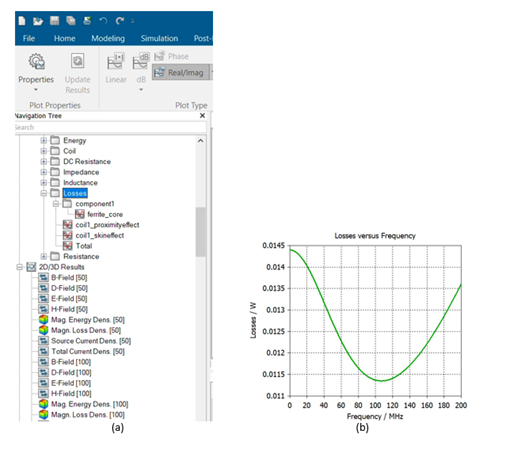Click the D-Field [100] icon
This screenshot has height=457, width=525.
(x=43, y=372)
